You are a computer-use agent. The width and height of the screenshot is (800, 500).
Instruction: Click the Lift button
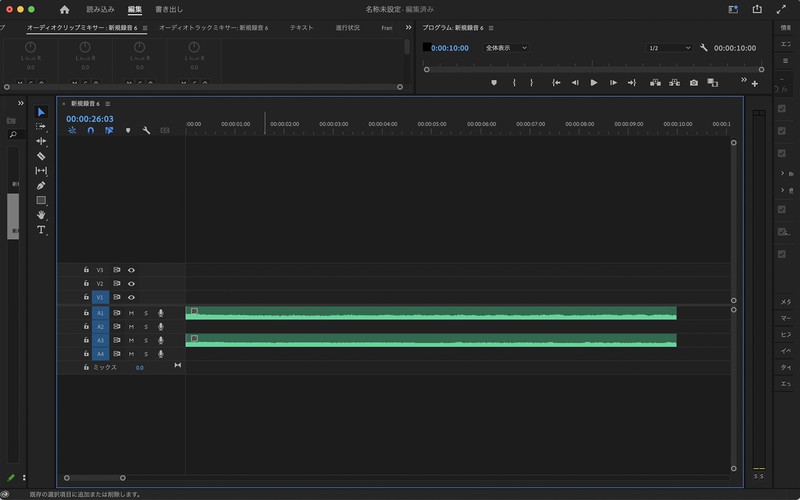[655, 83]
